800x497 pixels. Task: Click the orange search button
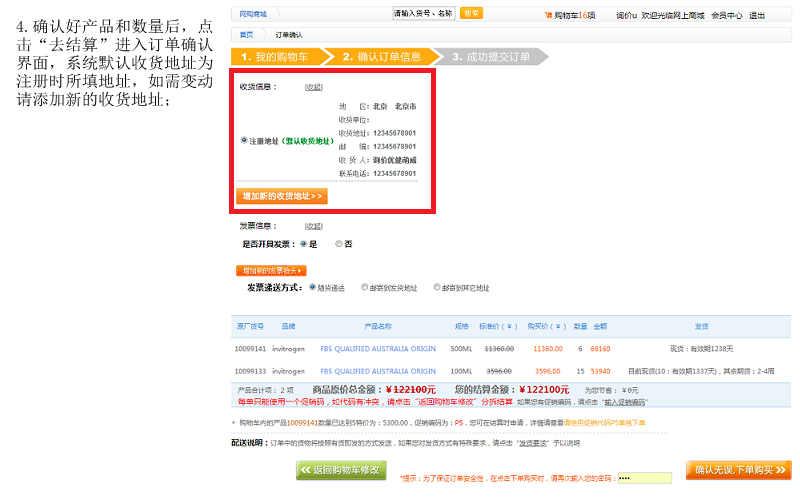pos(472,14)
